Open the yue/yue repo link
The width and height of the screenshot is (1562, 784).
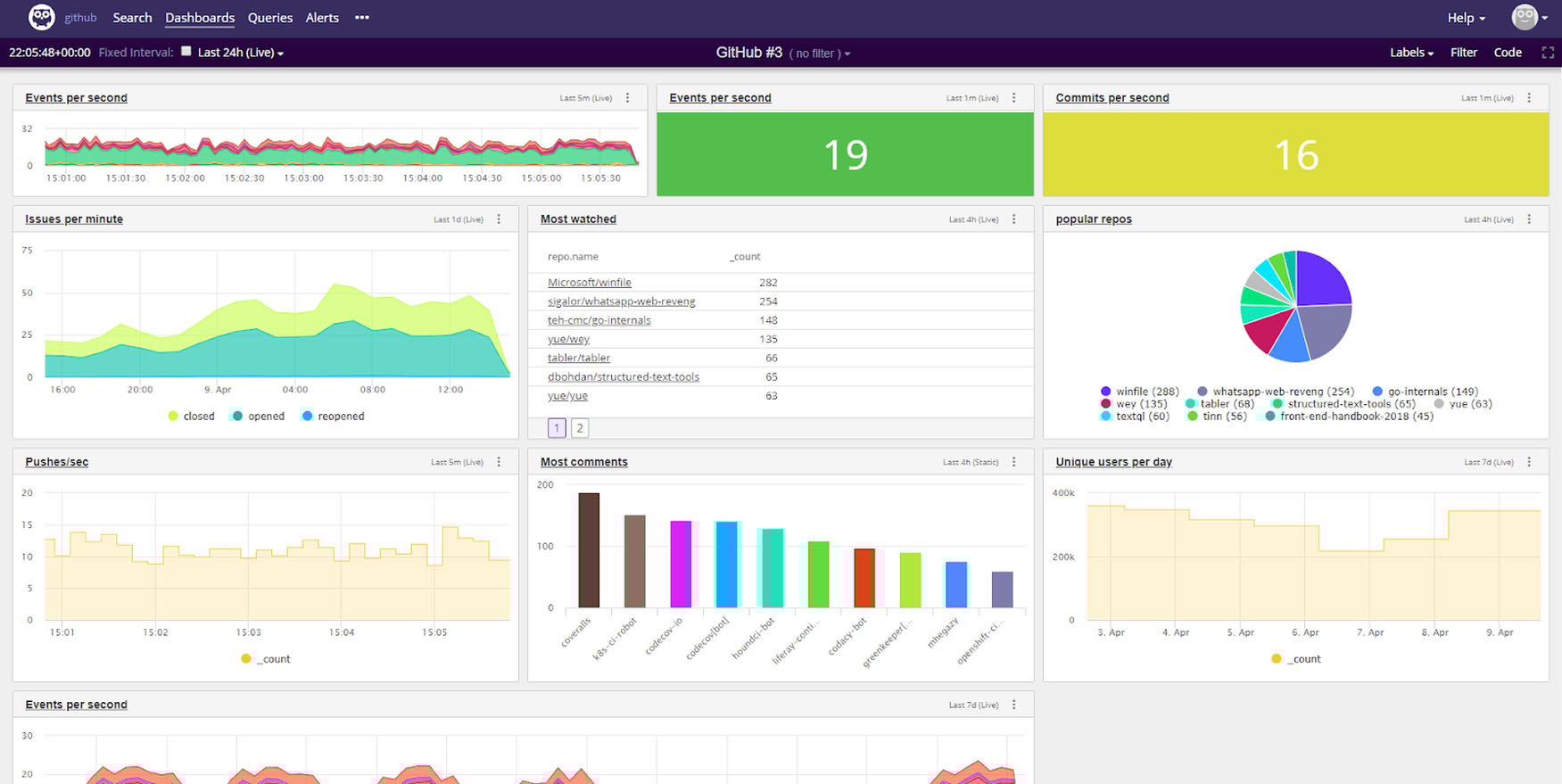pyautogui.click(x=567, y=396)
